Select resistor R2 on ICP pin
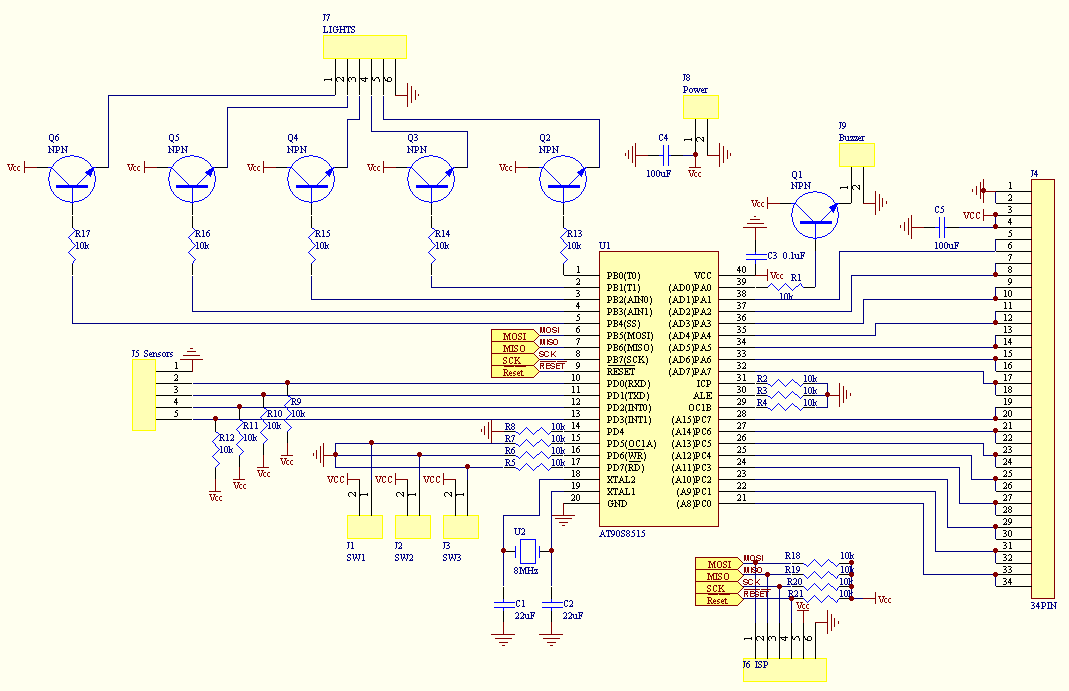Image resolution: width=1069 pixels, height=691 pixels. (x=785, y=383)
